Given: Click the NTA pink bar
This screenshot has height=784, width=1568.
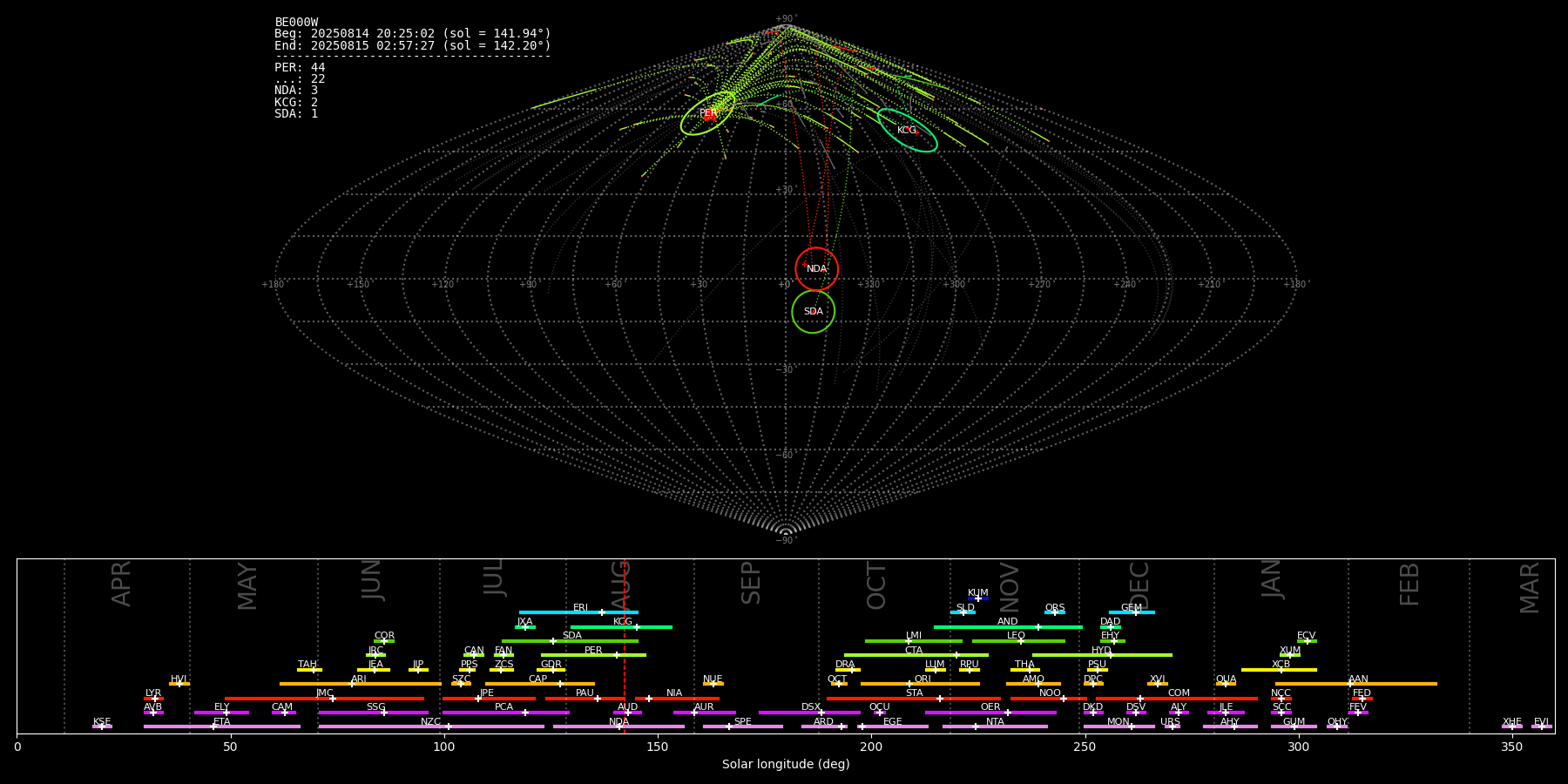Looking at the screenshot, I should point(995,727).
